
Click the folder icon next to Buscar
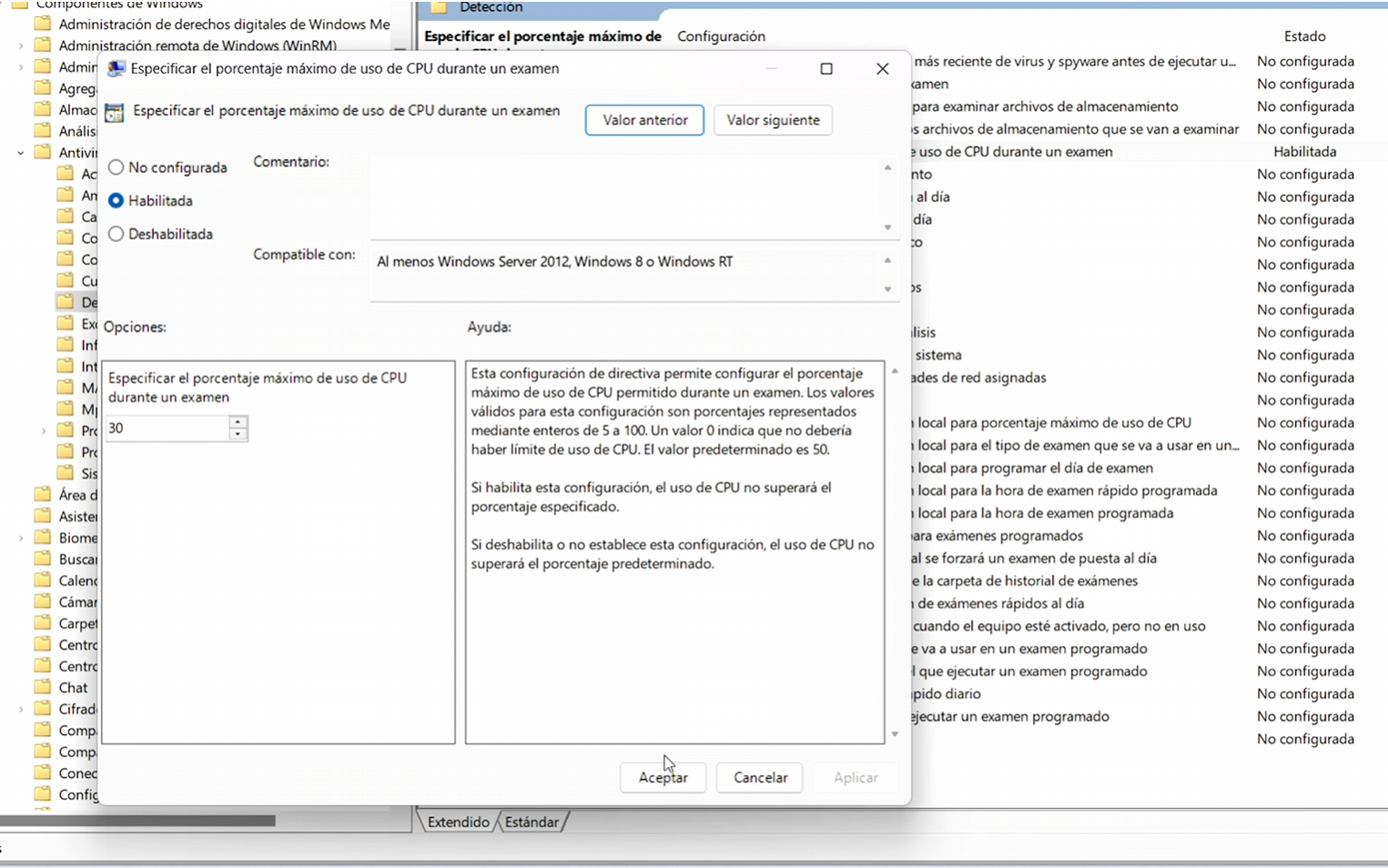[x=42, y=559]
